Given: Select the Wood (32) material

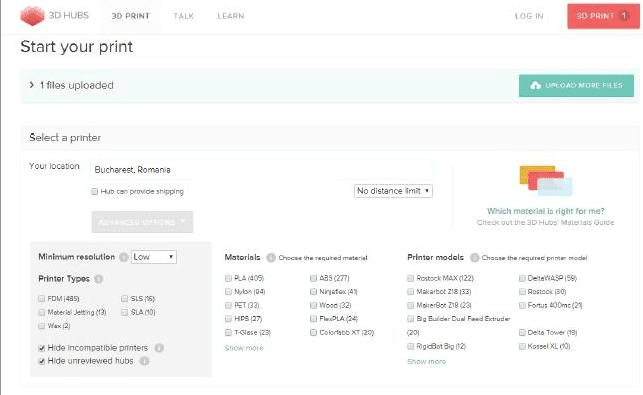Looking at the screenshot, I should (313, 305).
